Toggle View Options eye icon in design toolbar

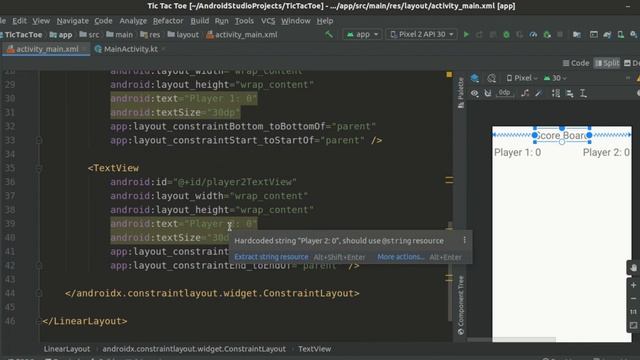click(474, 93)
